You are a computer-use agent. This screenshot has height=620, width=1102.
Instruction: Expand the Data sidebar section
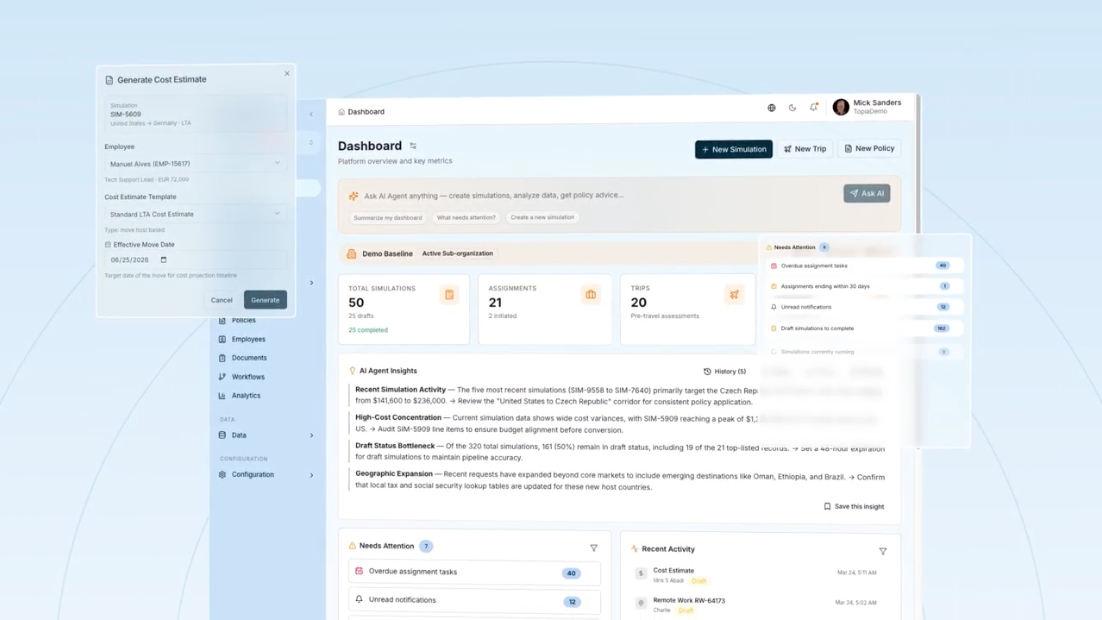311,435
